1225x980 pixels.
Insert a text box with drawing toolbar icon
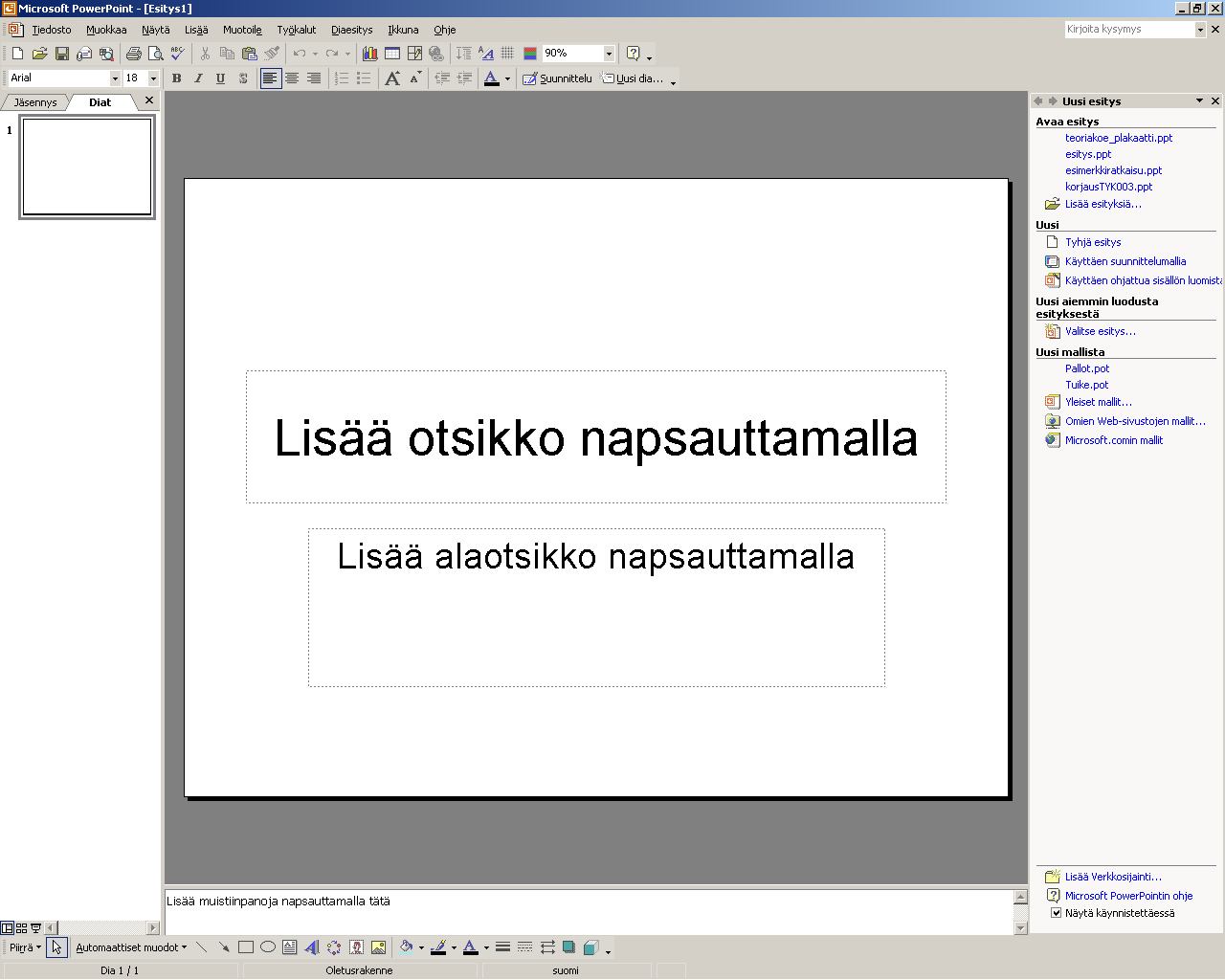coord(290,947)
